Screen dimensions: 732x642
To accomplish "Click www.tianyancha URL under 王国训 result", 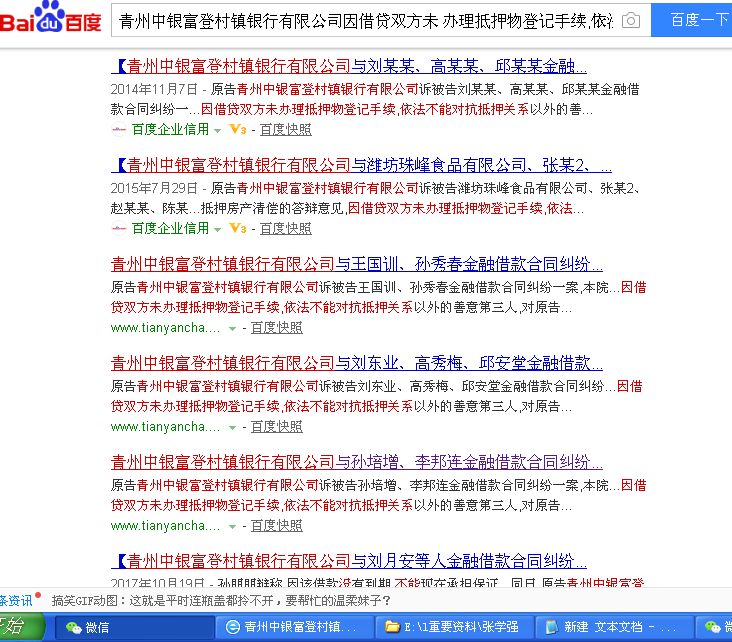I will click(165, 328).
